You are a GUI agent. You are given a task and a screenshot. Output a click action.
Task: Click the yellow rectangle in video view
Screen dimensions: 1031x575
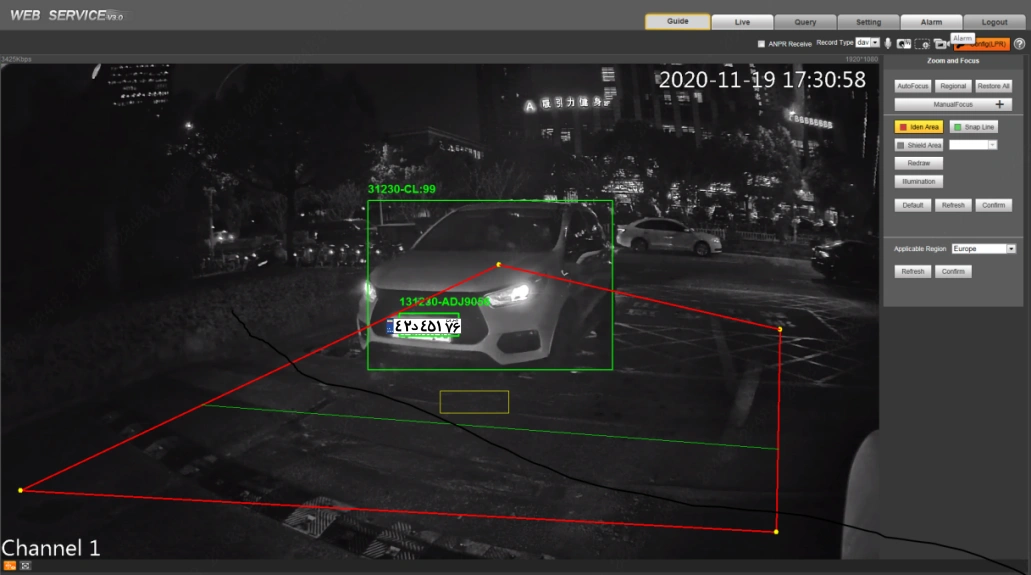(474, 402)
